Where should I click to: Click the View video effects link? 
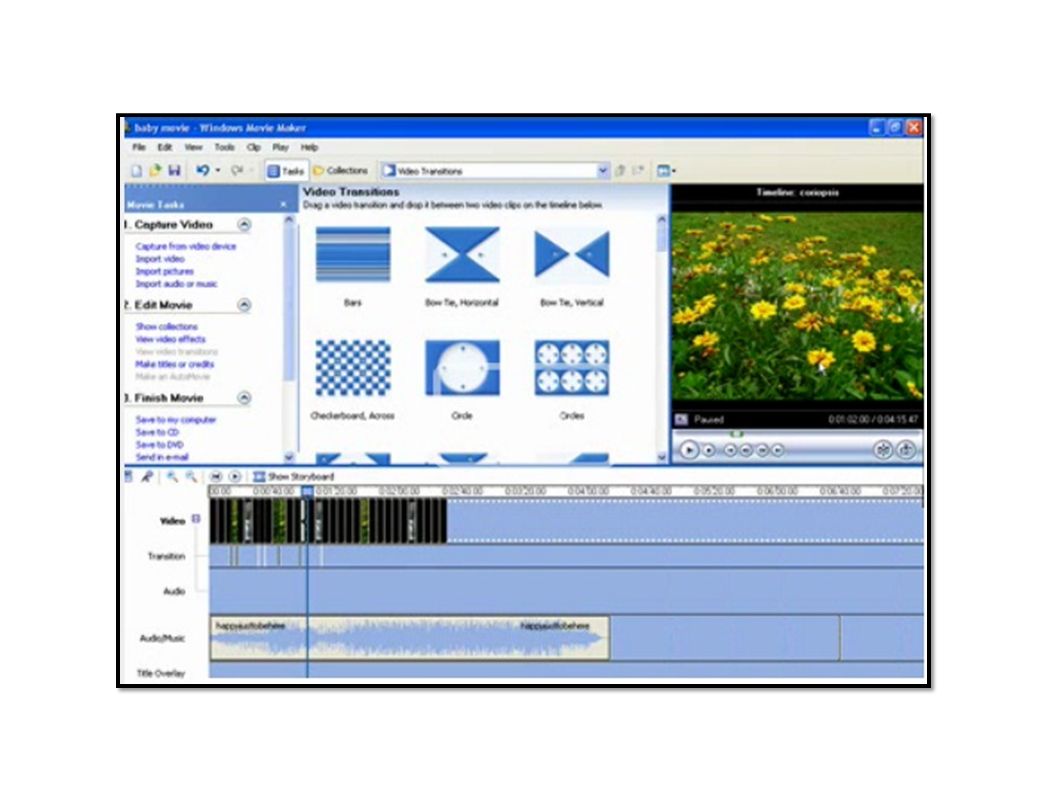pos(170,339)
